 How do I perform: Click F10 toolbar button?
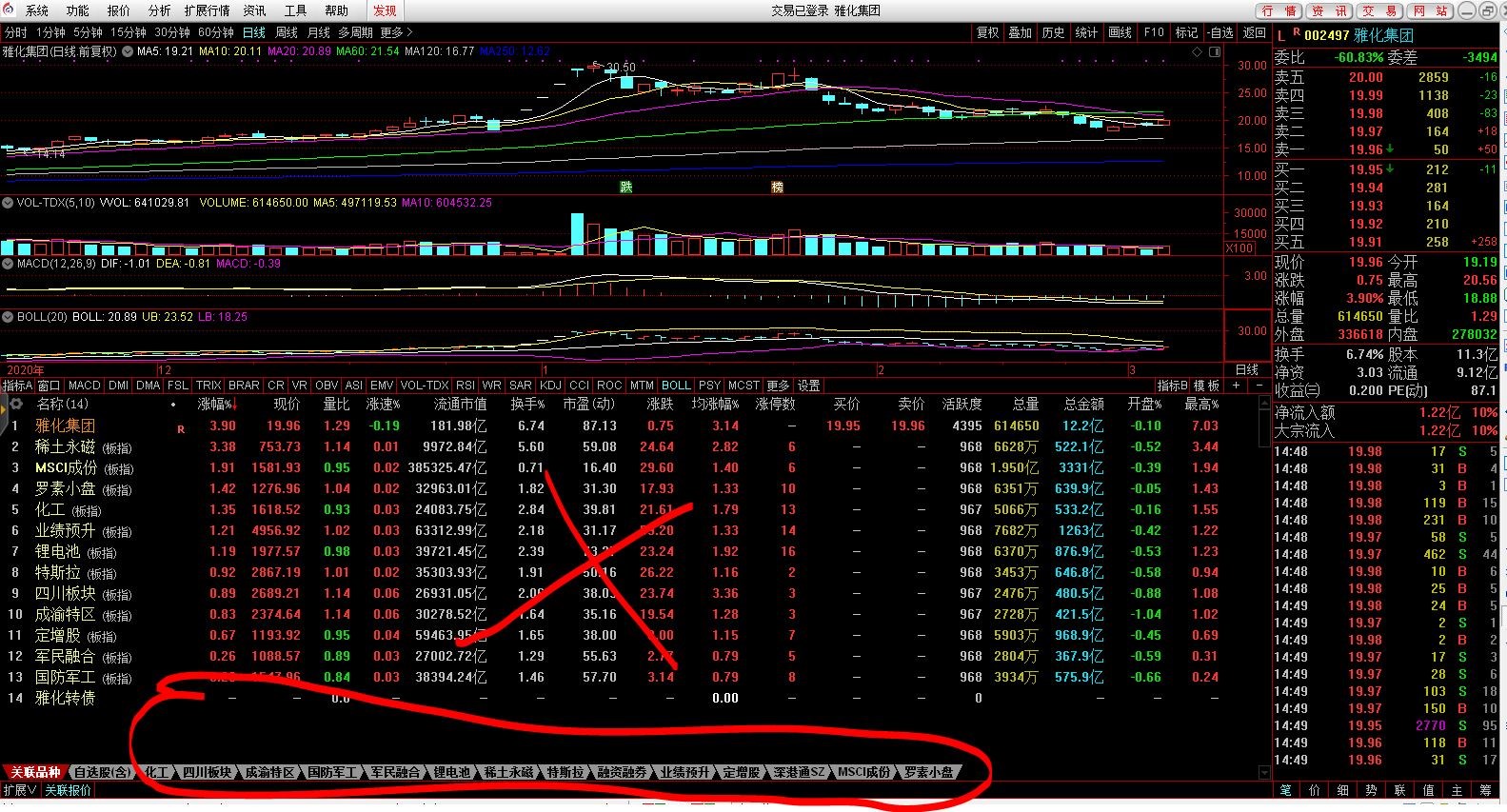tap(1154, 32)
